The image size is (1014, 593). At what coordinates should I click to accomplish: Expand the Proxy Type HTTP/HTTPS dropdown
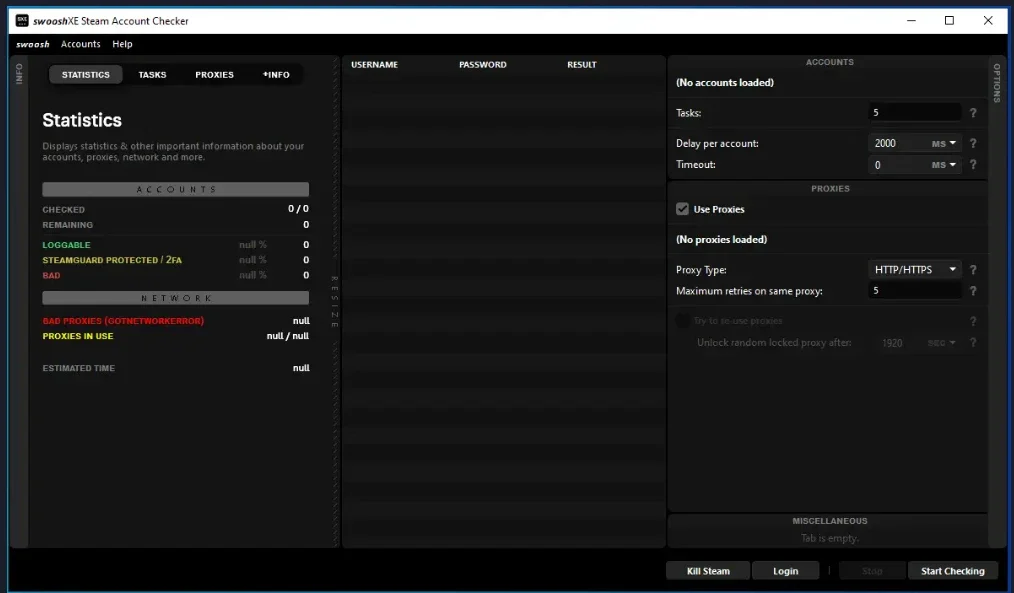(x=914, y=270)
